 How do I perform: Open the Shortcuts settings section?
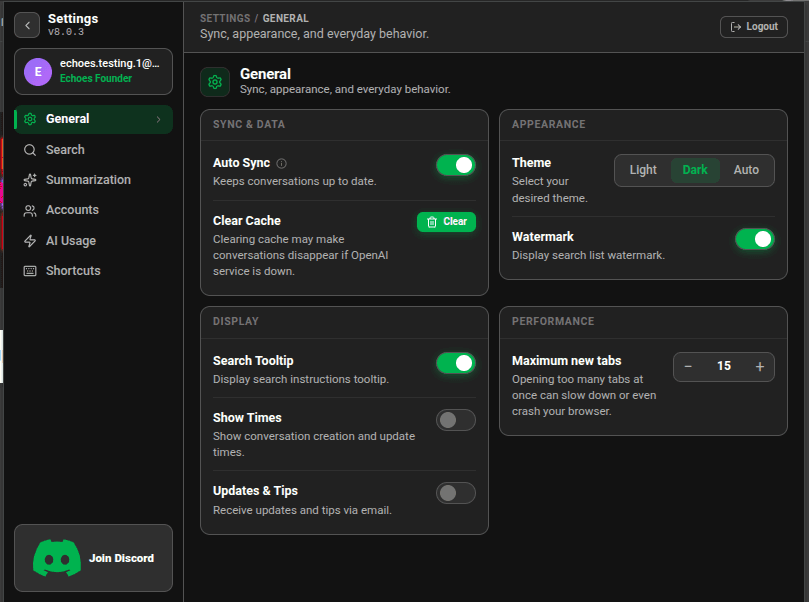tap(93, 271)
